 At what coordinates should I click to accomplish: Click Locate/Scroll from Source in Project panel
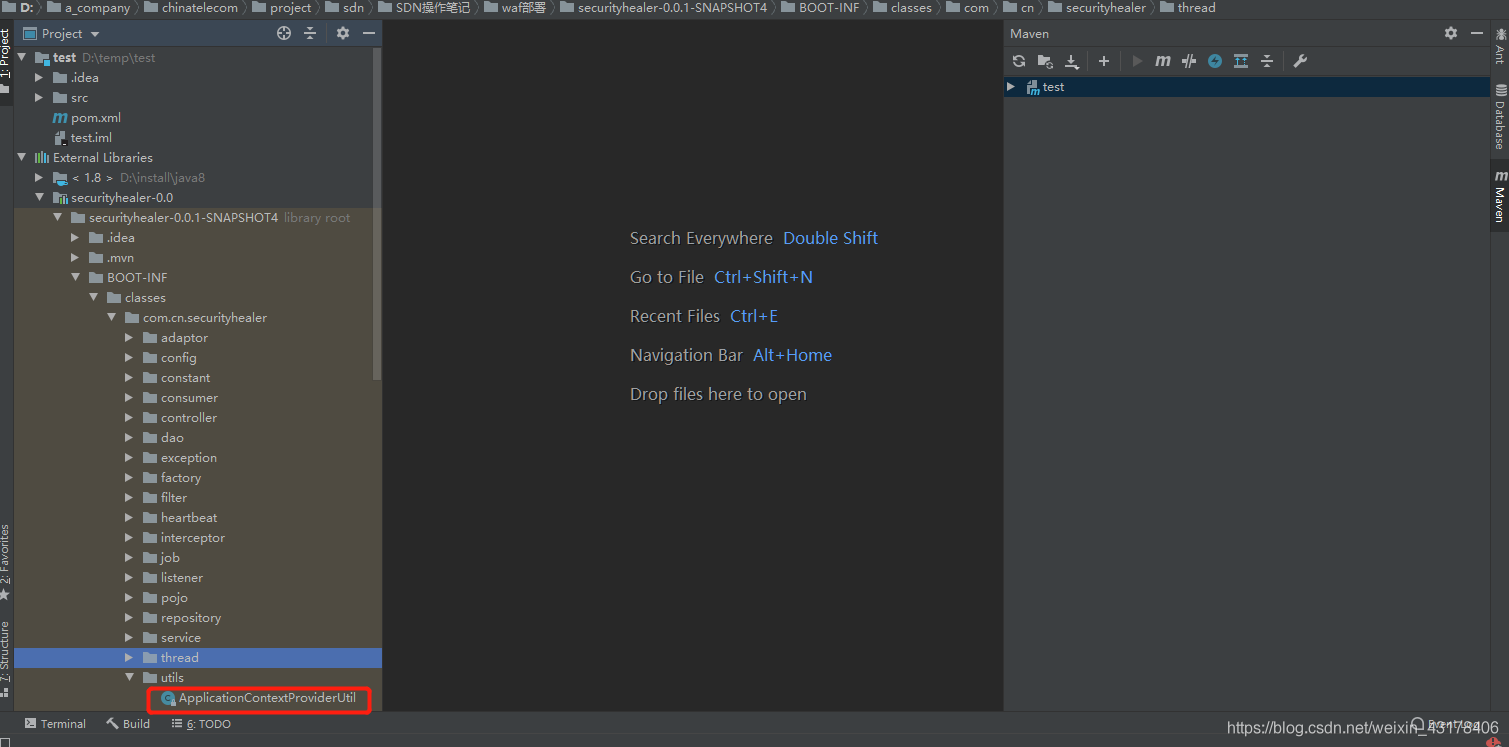(284, 33)
